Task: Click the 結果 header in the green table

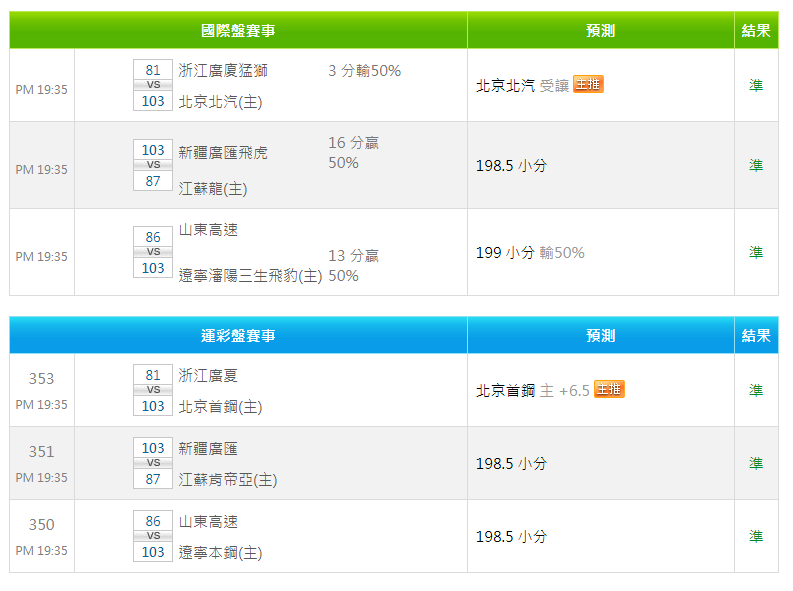Action: [x=756, y=30]
